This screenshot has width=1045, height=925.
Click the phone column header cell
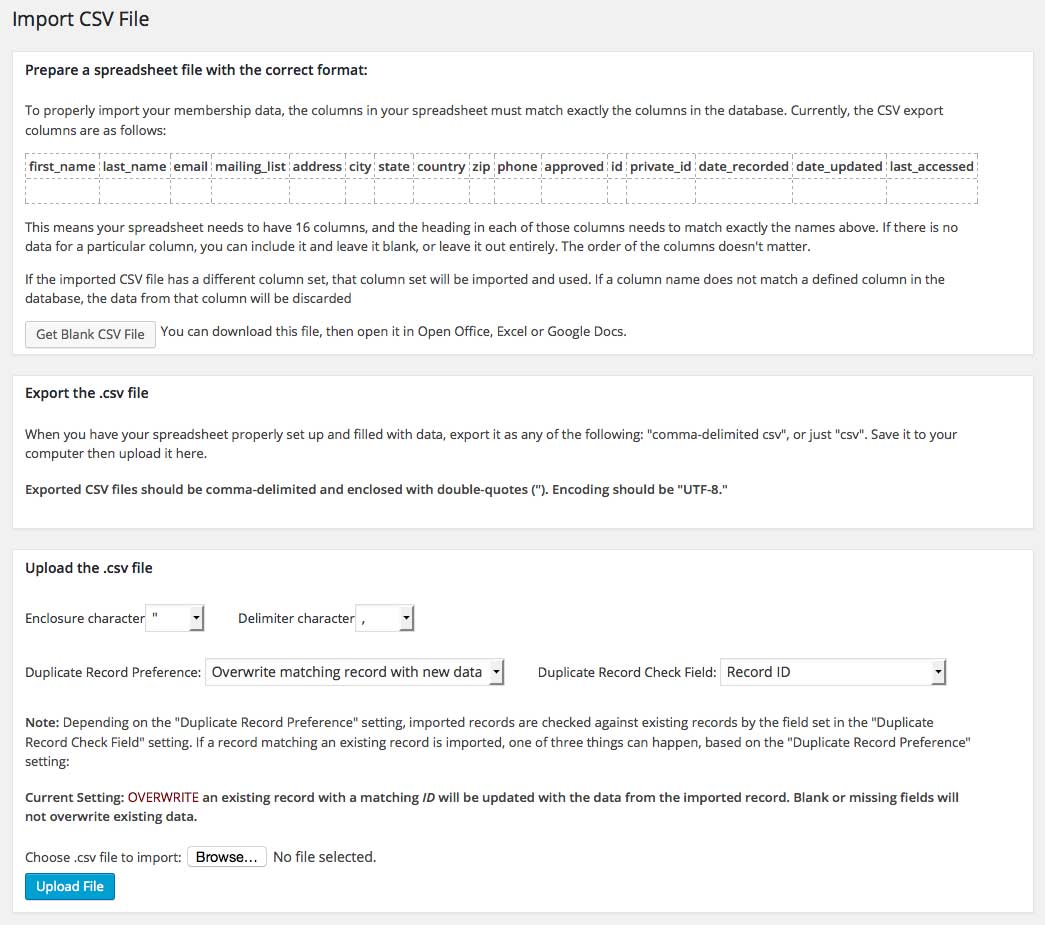click(x=517, y=166)
